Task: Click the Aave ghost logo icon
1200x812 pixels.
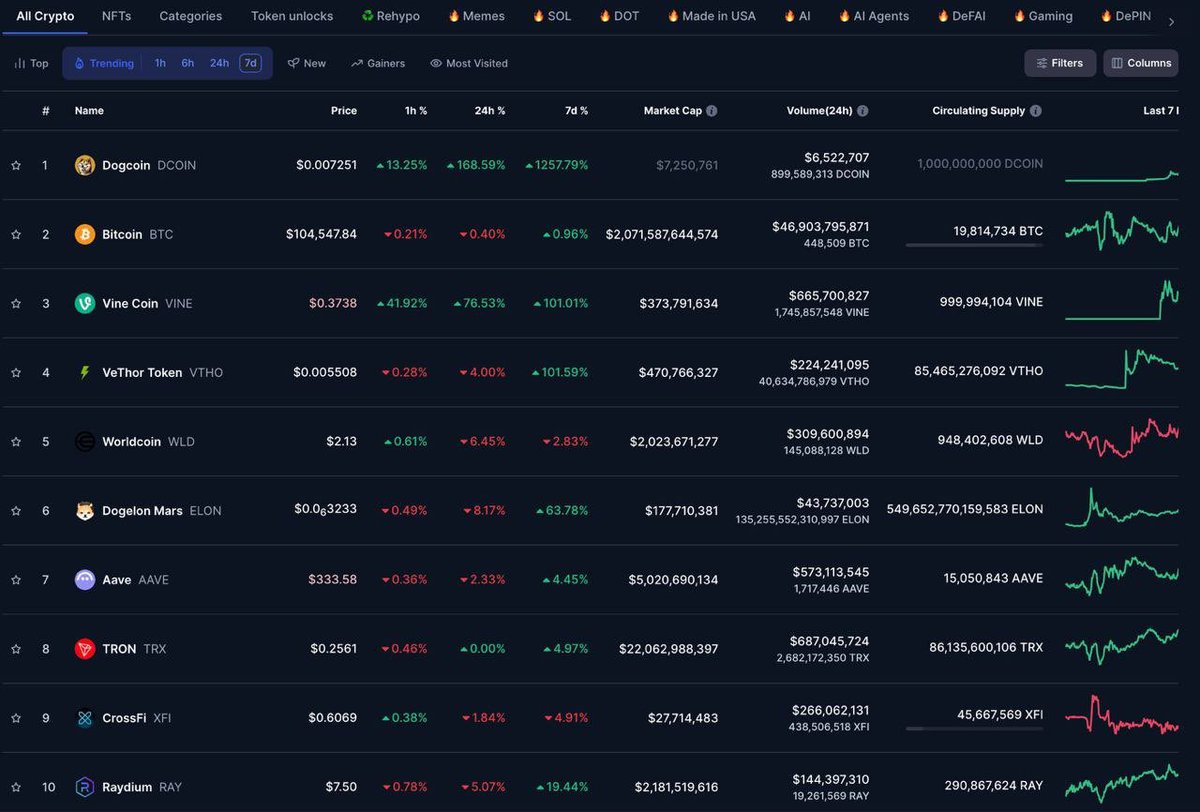Action: tap(85, 579)
